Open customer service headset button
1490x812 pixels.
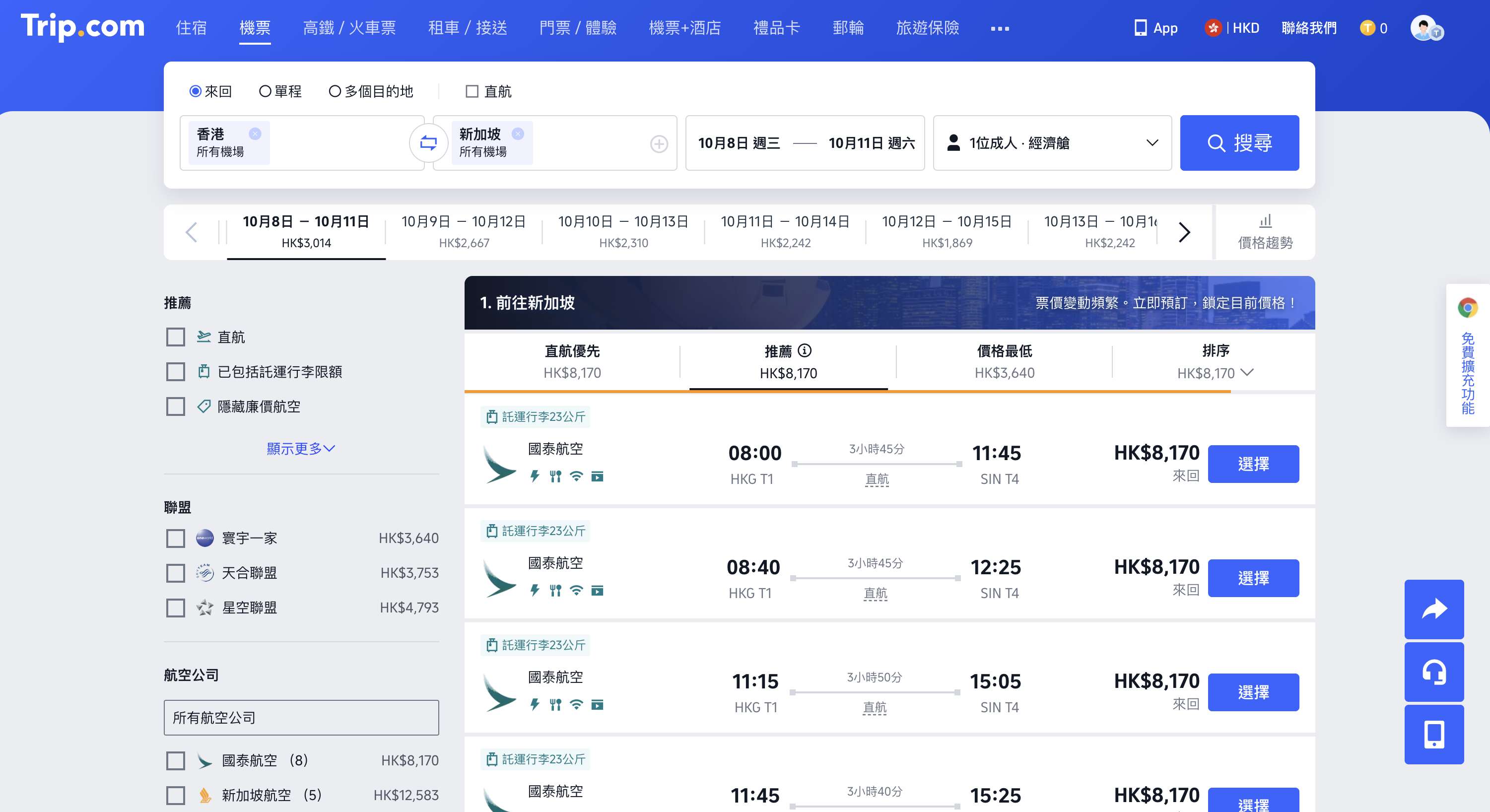[1433, 672]
